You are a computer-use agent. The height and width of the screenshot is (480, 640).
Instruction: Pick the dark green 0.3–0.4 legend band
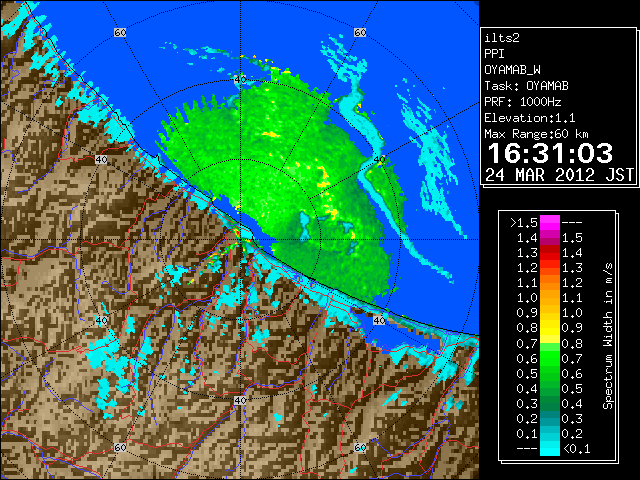tap(550, 404)
